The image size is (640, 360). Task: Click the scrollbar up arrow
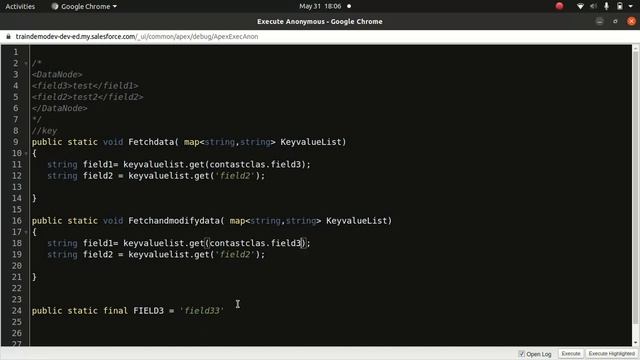pos(636,48)
